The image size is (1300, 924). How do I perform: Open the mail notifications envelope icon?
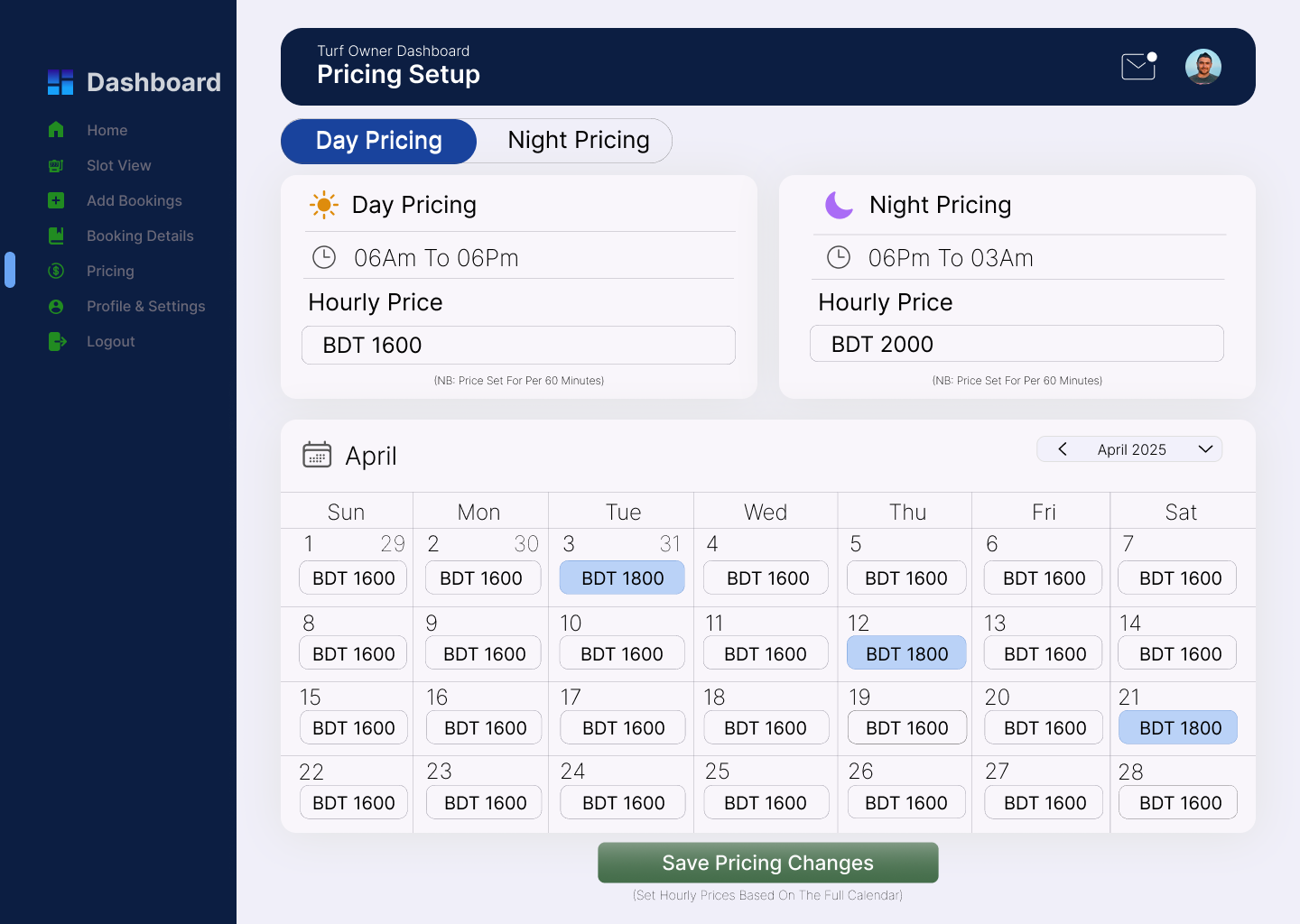[x=1137, y=66]
